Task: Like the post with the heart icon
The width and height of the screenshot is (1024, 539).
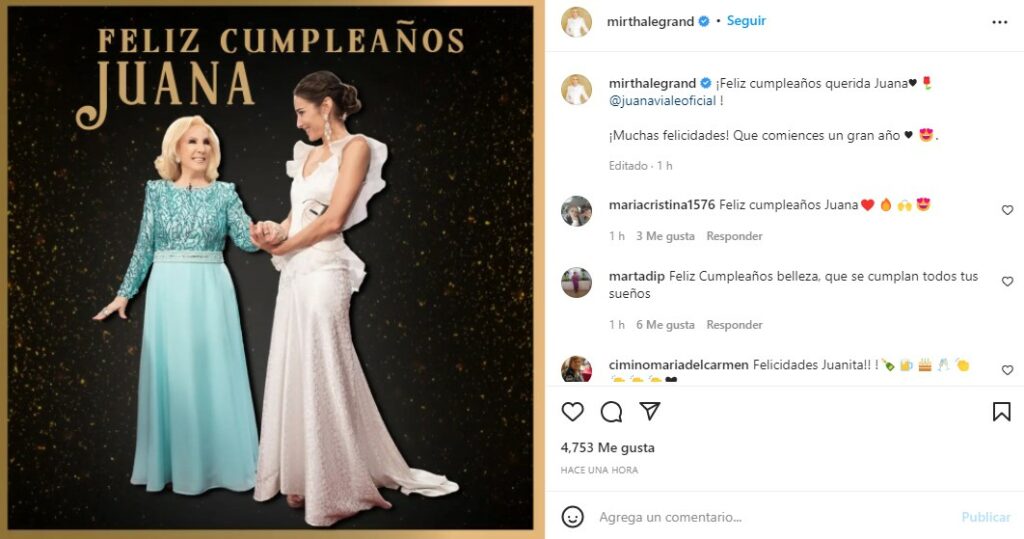Action: [573, 412]
